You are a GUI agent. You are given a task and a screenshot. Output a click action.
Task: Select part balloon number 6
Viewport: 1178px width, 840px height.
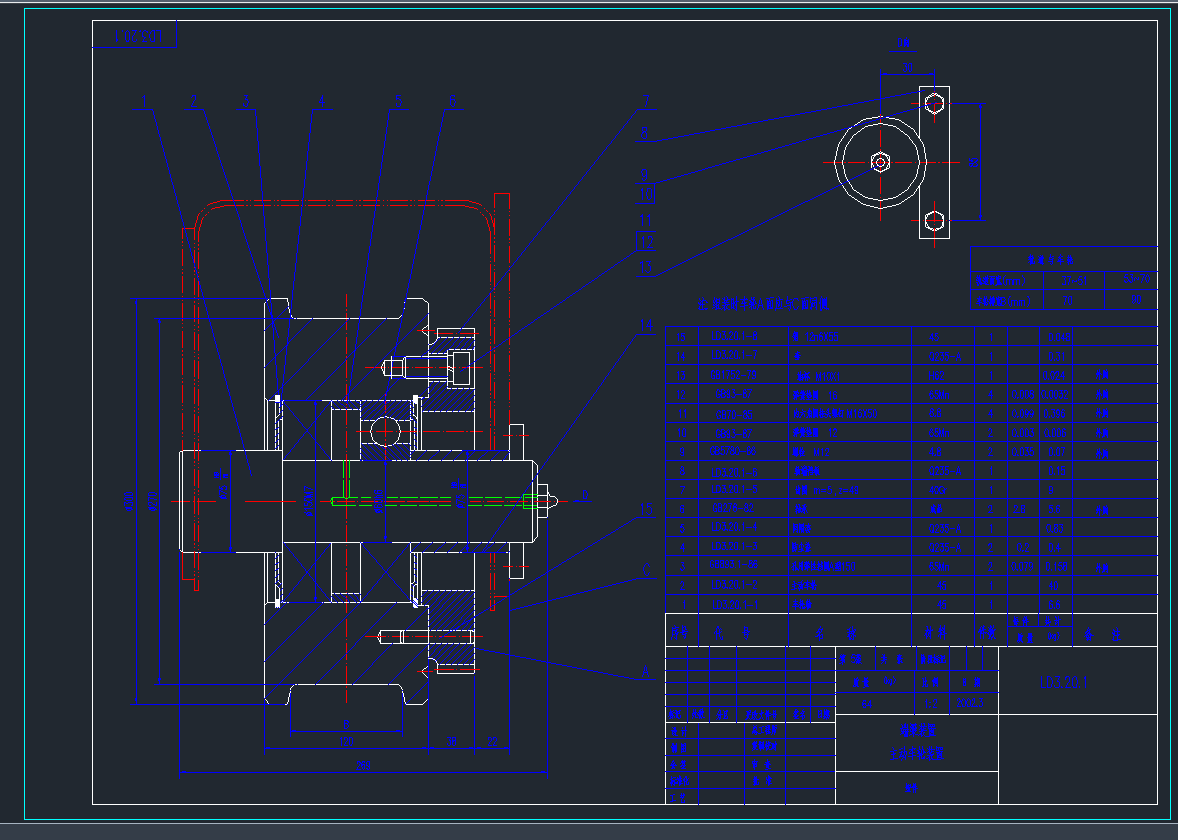click(452, 102)
